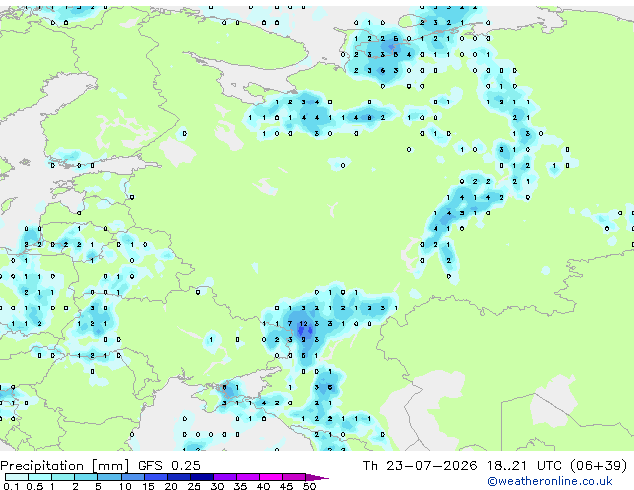Click the Precipitation [mm] title text
Image resolution: width=634 pixels, height=490 pixels.
[x=65, y=466]
